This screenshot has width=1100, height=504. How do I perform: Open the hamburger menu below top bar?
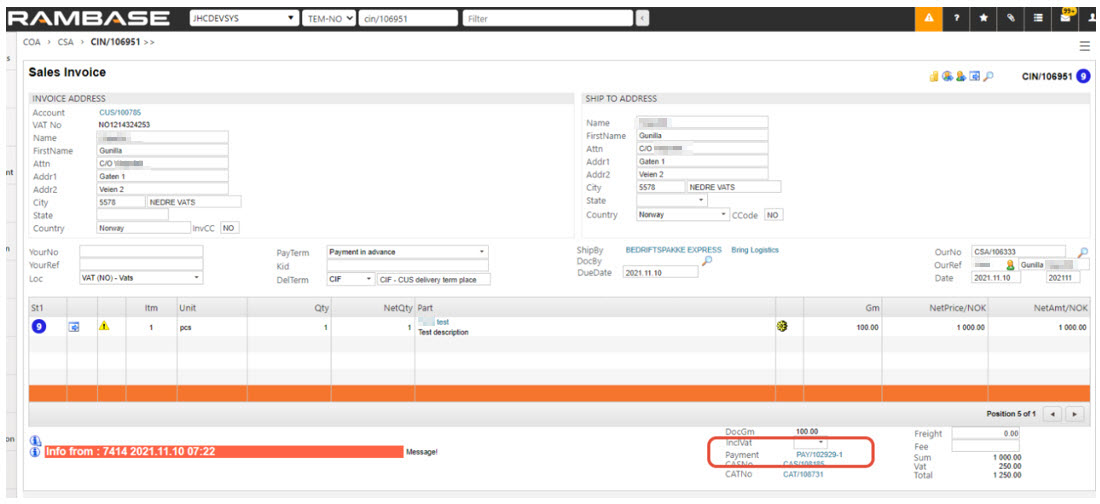[1085, 46]
